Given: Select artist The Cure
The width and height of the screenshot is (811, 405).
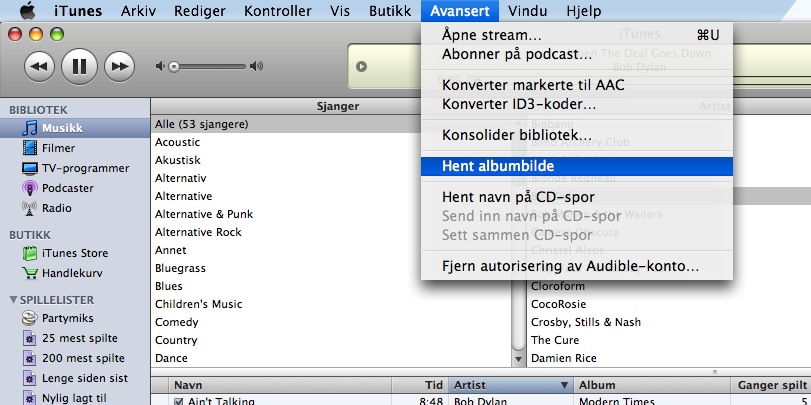Looking at the screenshot, I should pos(669,340).
